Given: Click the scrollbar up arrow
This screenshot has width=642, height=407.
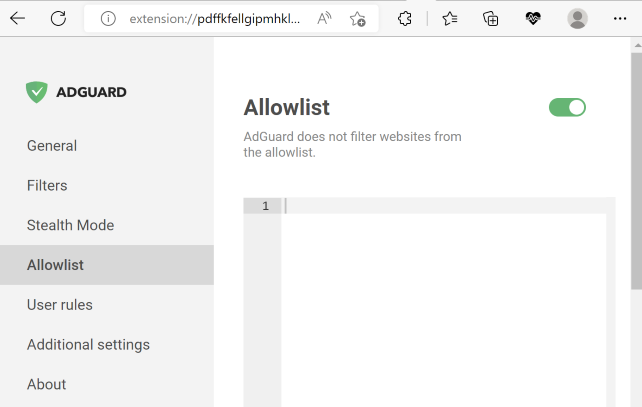Looking at the screenshot, I should 637,45.
